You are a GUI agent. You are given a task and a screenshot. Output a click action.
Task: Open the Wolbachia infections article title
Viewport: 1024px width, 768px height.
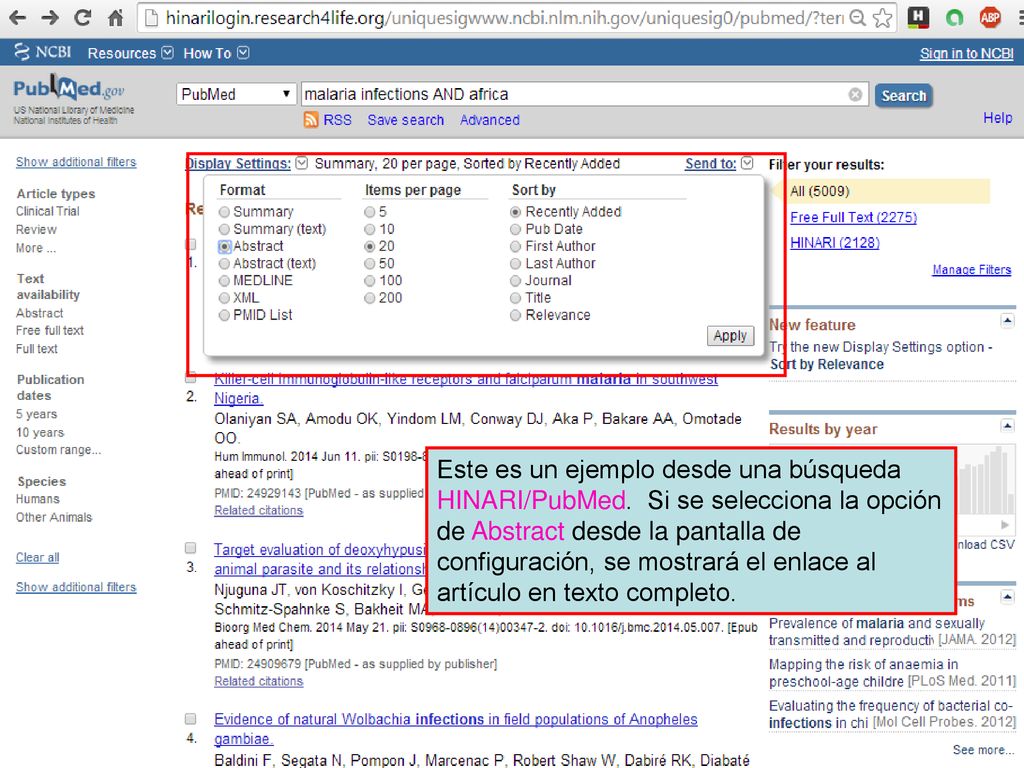click(x=456, y=729)
